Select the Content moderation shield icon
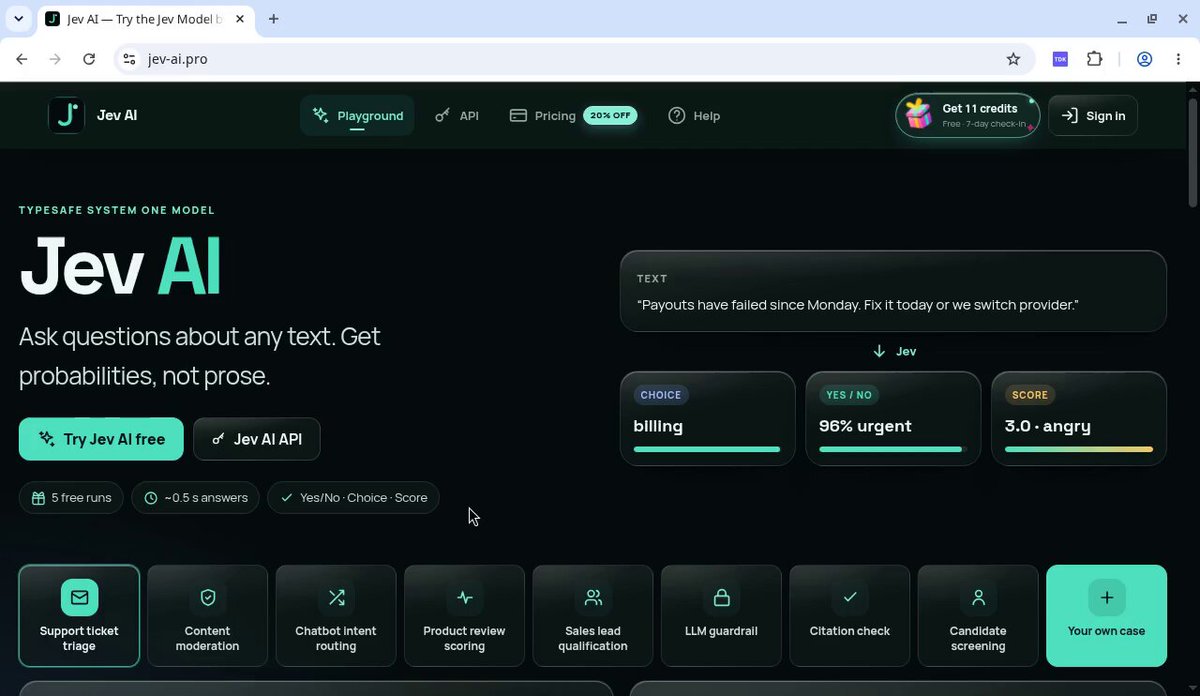Viewport: 1200px width, 696px height. tap(208, 598)
